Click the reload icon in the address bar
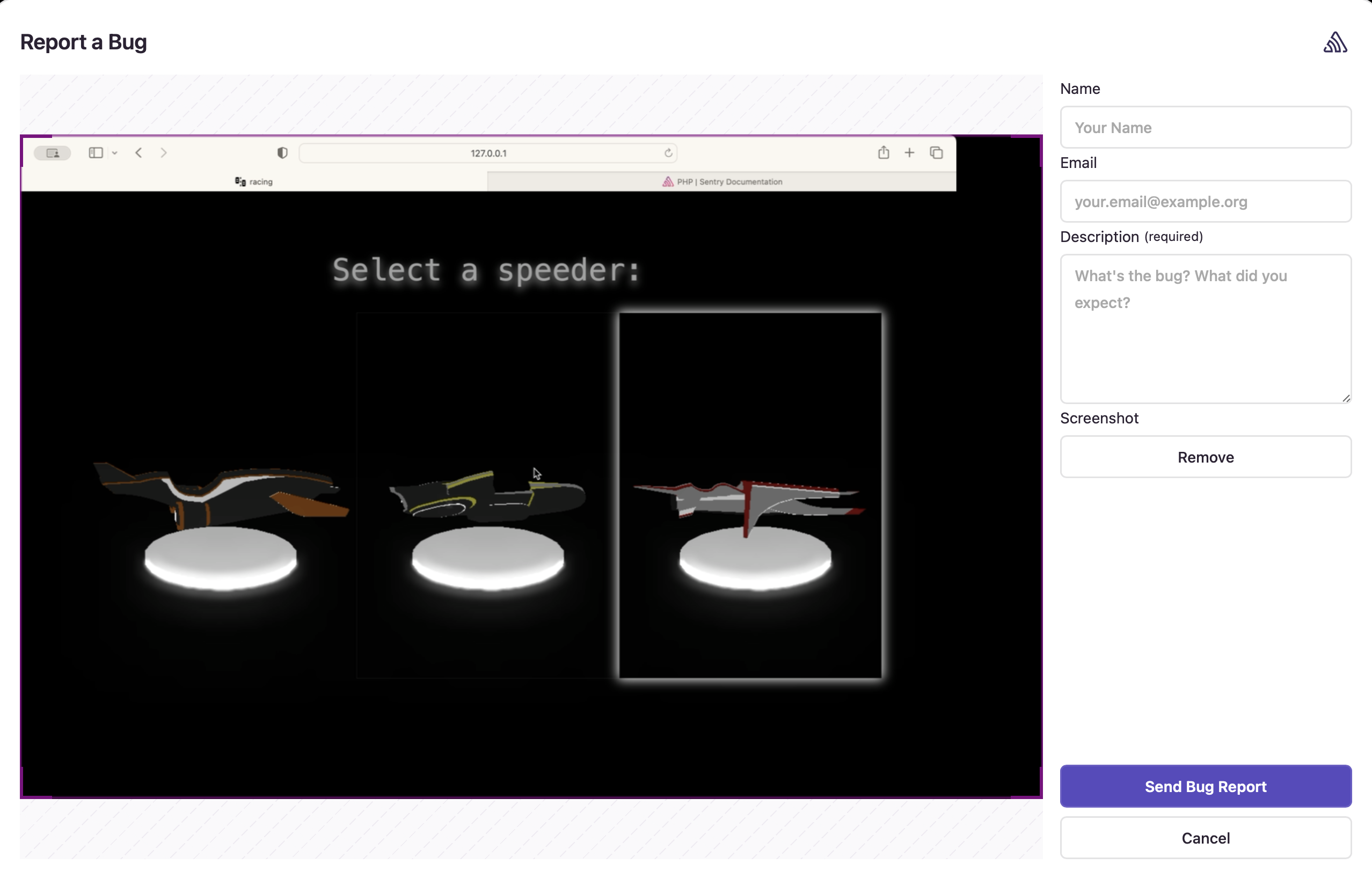The width and height of the screenshot is (1372, 879). pos(668,152)
